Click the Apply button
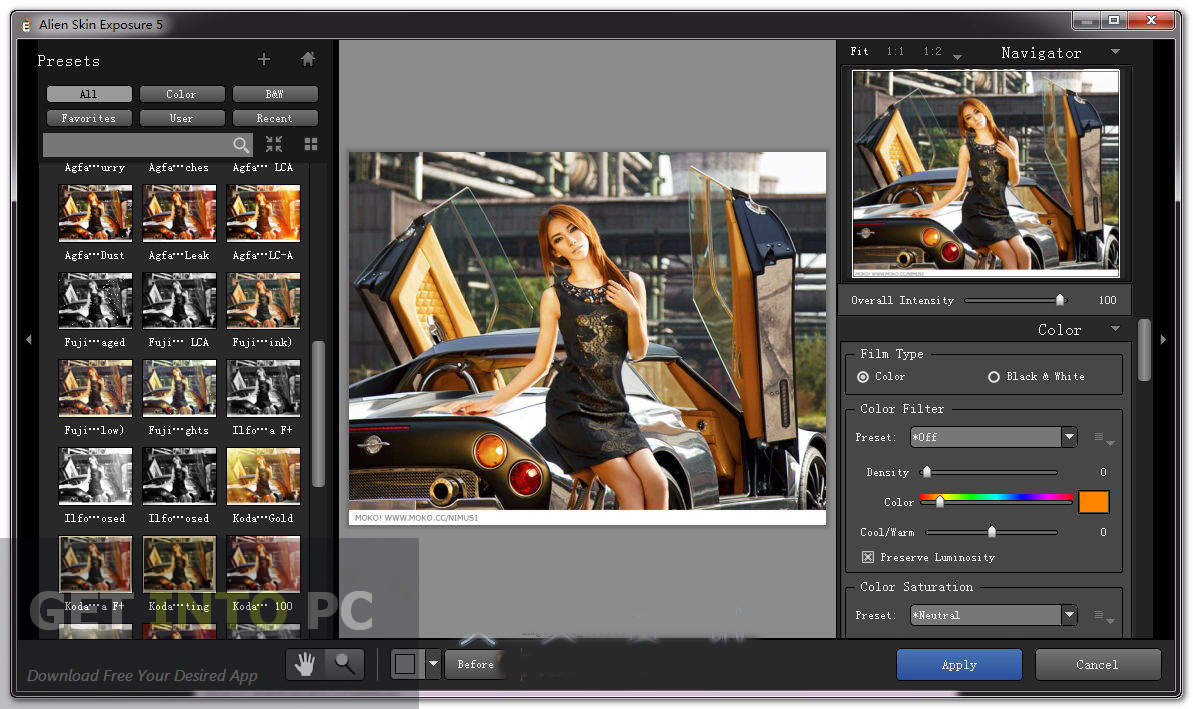 click(959, 665)
